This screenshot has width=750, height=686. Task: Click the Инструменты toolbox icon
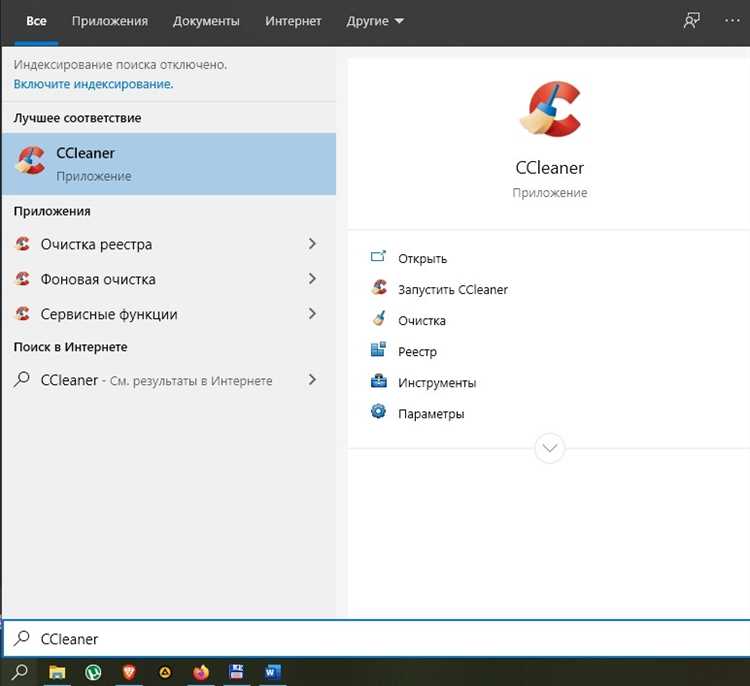pyautogui.click(x=378, y=381)
